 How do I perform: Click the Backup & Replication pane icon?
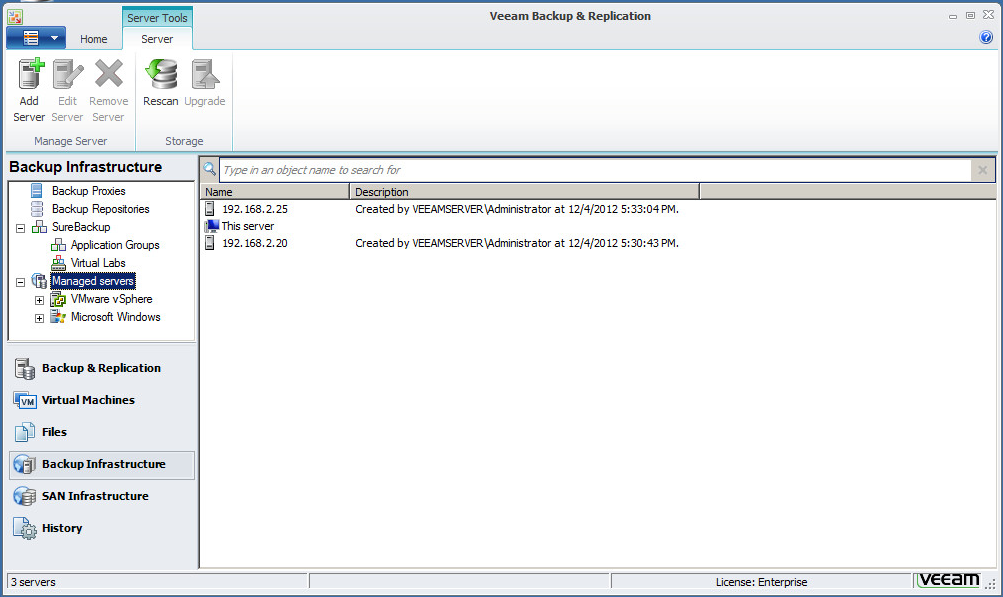[25, 369]
